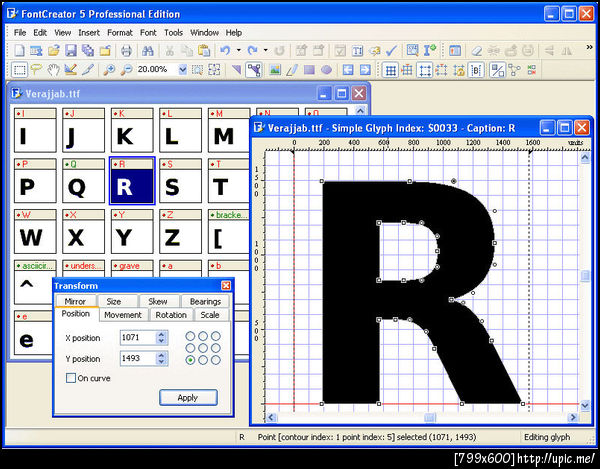This screenshot has height=469, width=600.
Task: Activate the hand pan tool
Action: (x=54, y=70)
